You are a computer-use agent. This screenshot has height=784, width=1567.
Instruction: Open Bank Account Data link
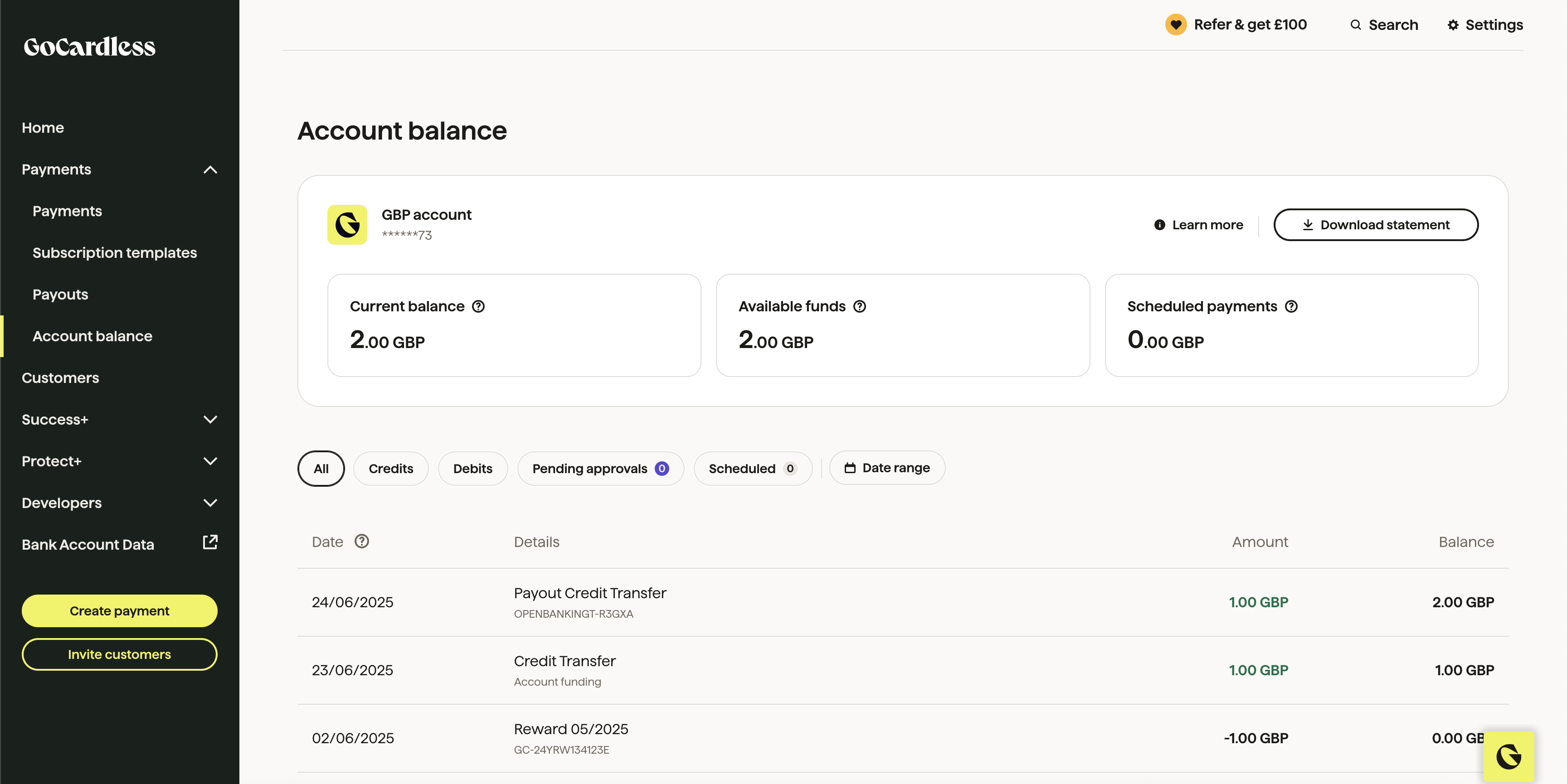click(88, 544)
